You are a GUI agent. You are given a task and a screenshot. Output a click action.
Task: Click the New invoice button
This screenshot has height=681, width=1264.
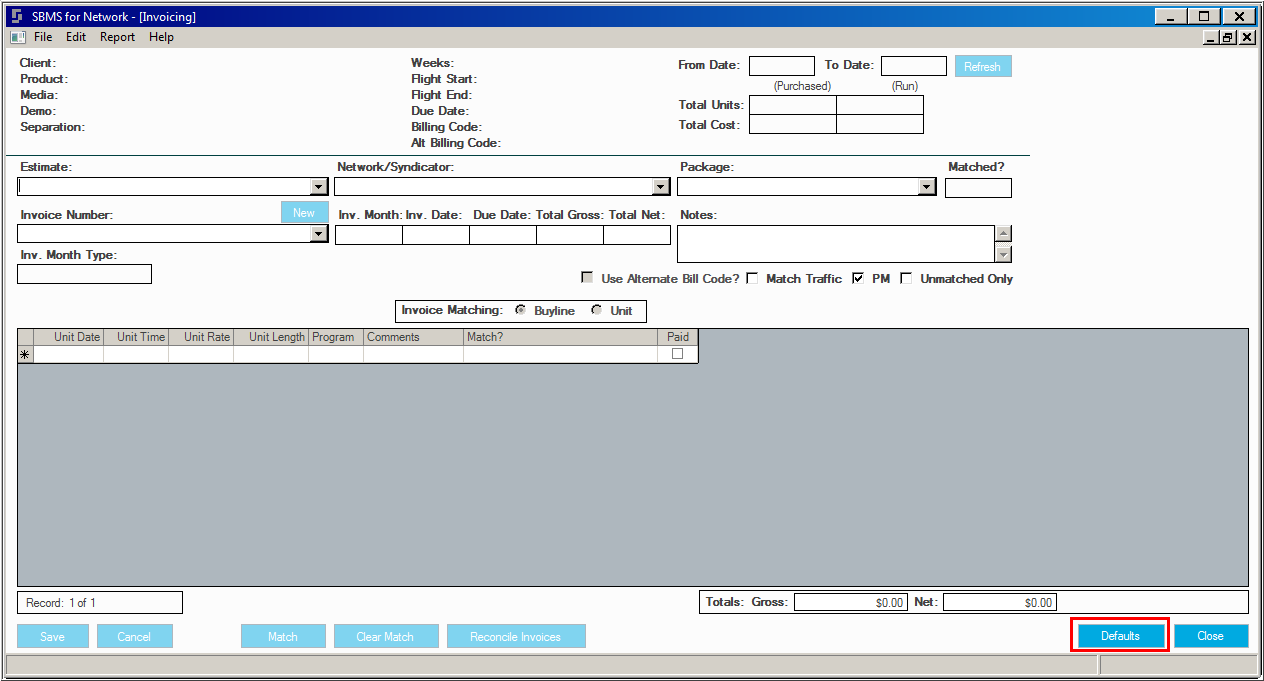304,213
